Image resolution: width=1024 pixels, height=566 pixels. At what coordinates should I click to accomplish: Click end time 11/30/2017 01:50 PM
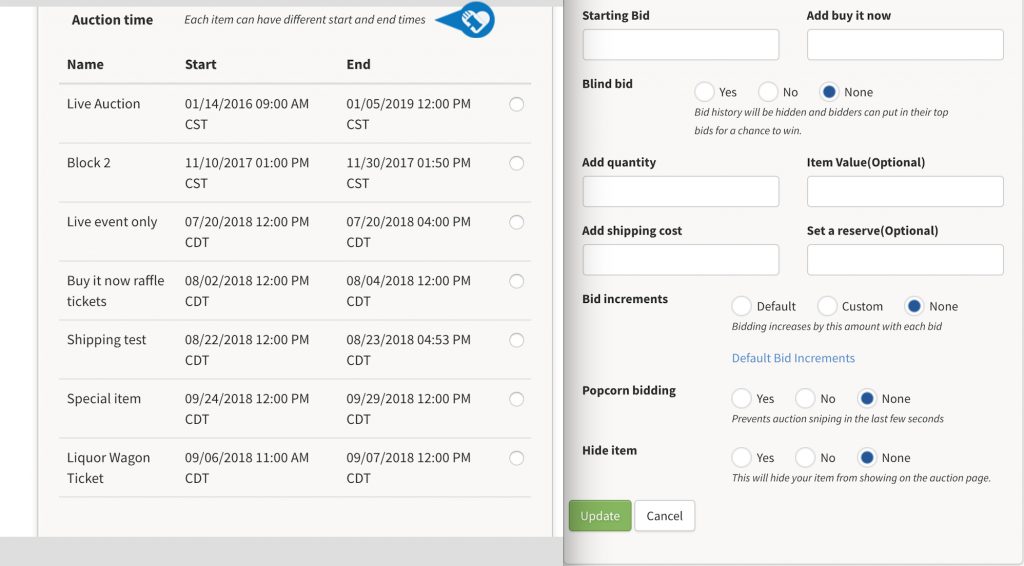408,163
